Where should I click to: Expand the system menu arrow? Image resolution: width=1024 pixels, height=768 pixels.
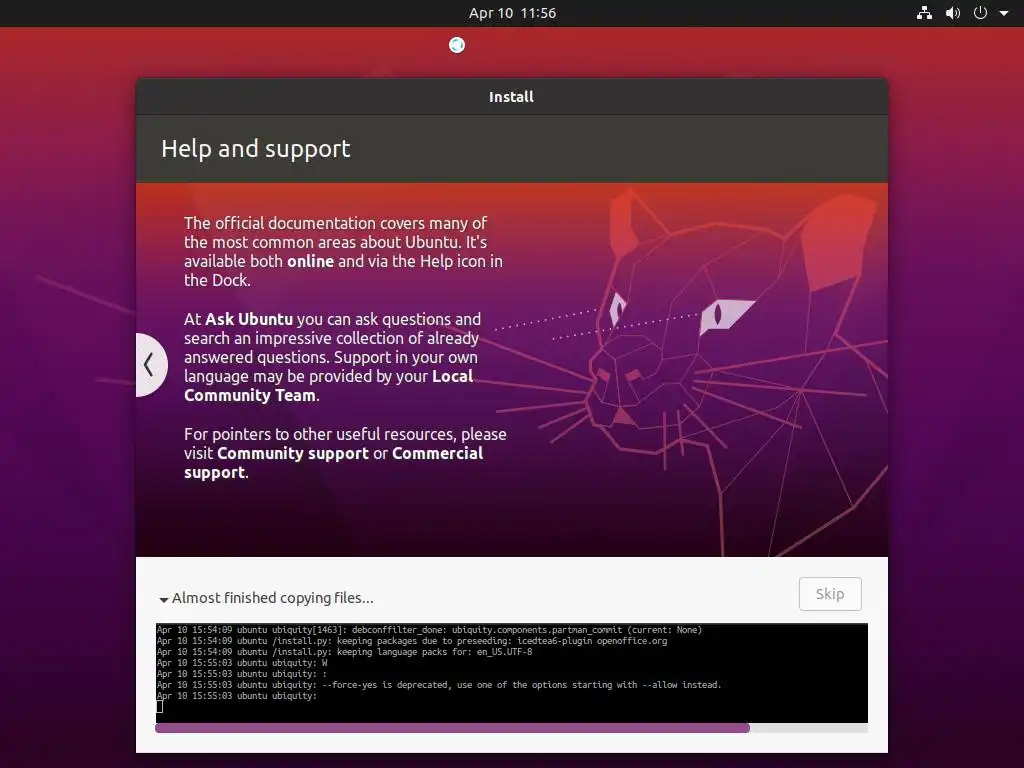click(x=1004, y=13)
